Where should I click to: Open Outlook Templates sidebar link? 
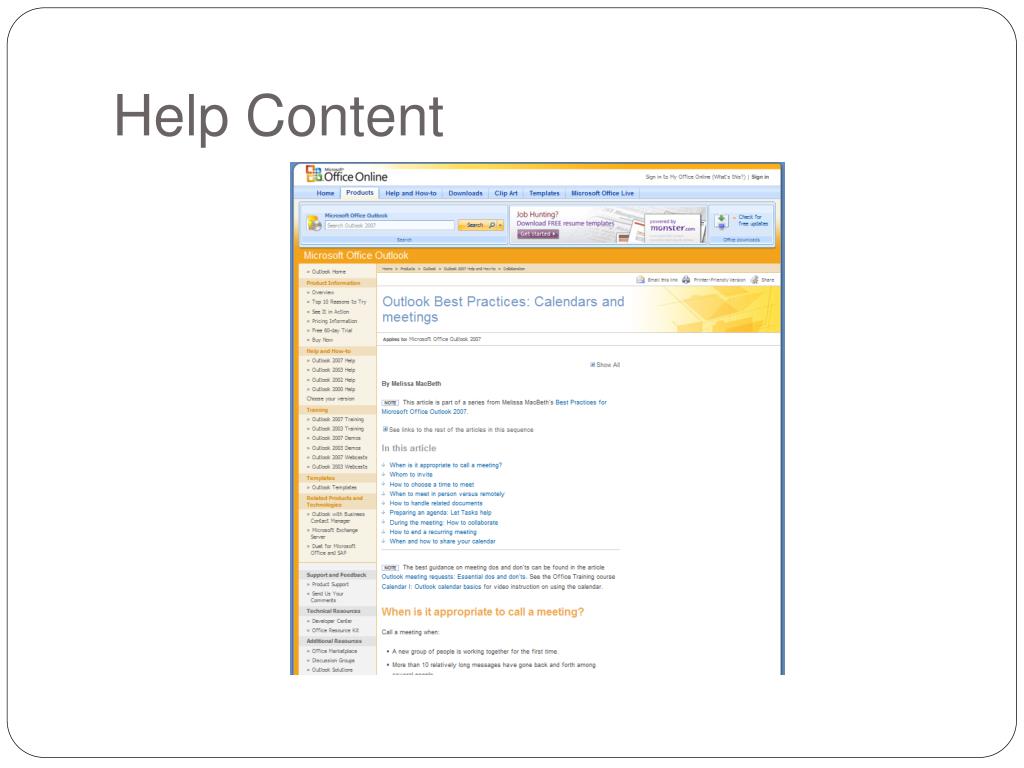click(334, 488)
